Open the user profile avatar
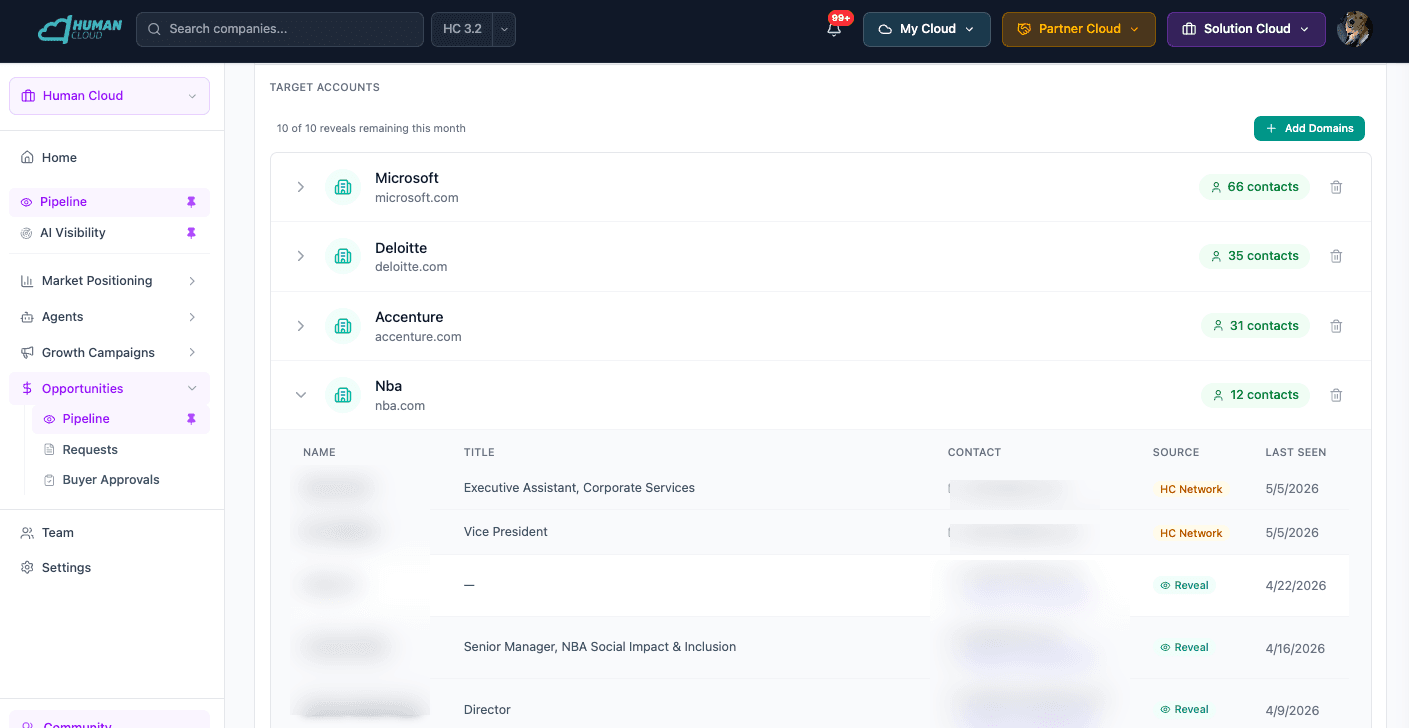 (1354, 29)
